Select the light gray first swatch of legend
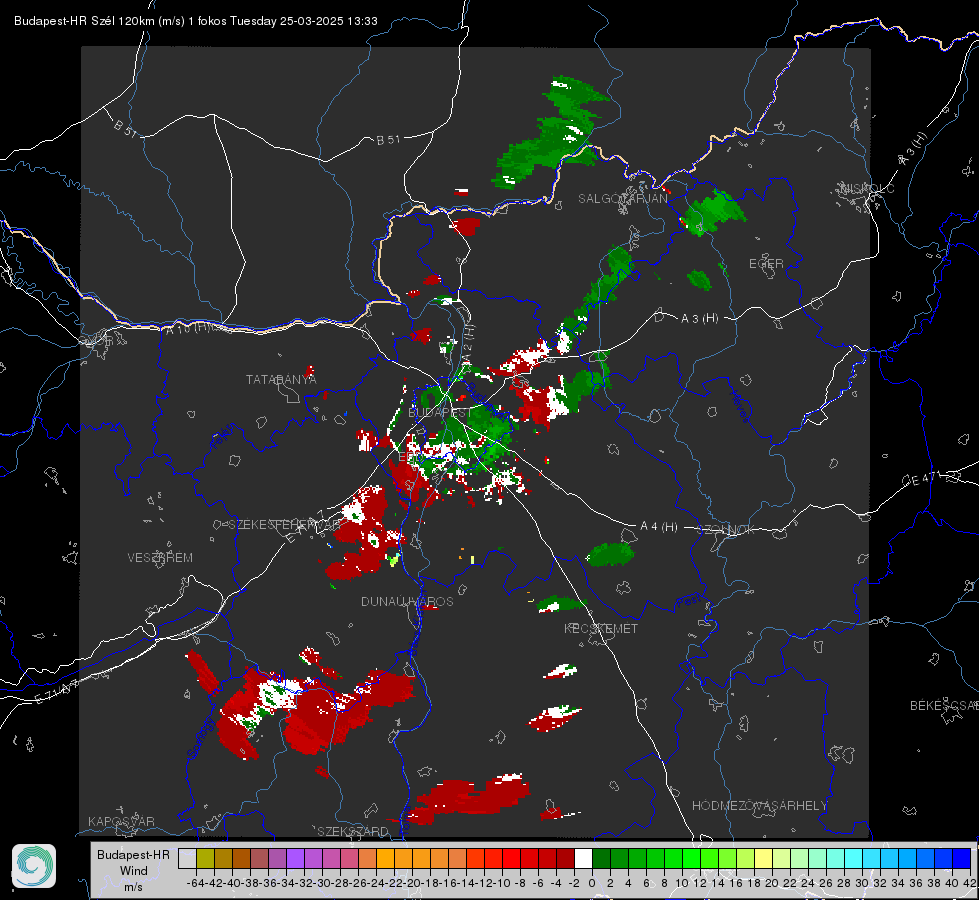Viewport: 979px width, 900px height. pyautogui.click(x=187, y=858)
